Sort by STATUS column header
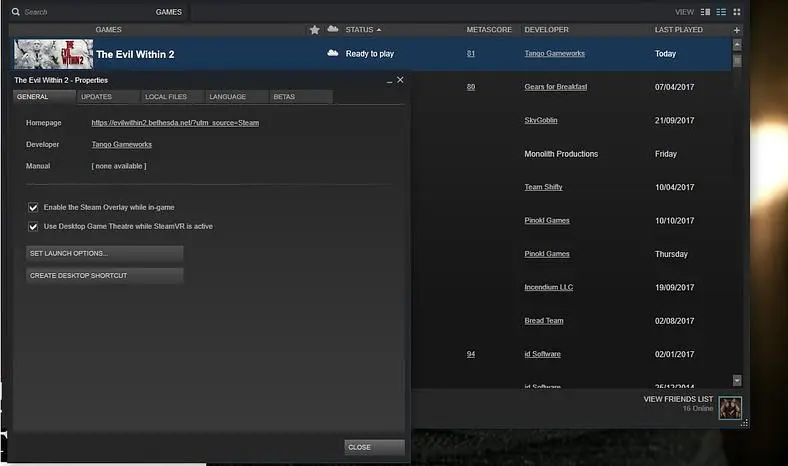Image resolution: width=788 pixels, height=466 pixels. [x=363, y=30]
